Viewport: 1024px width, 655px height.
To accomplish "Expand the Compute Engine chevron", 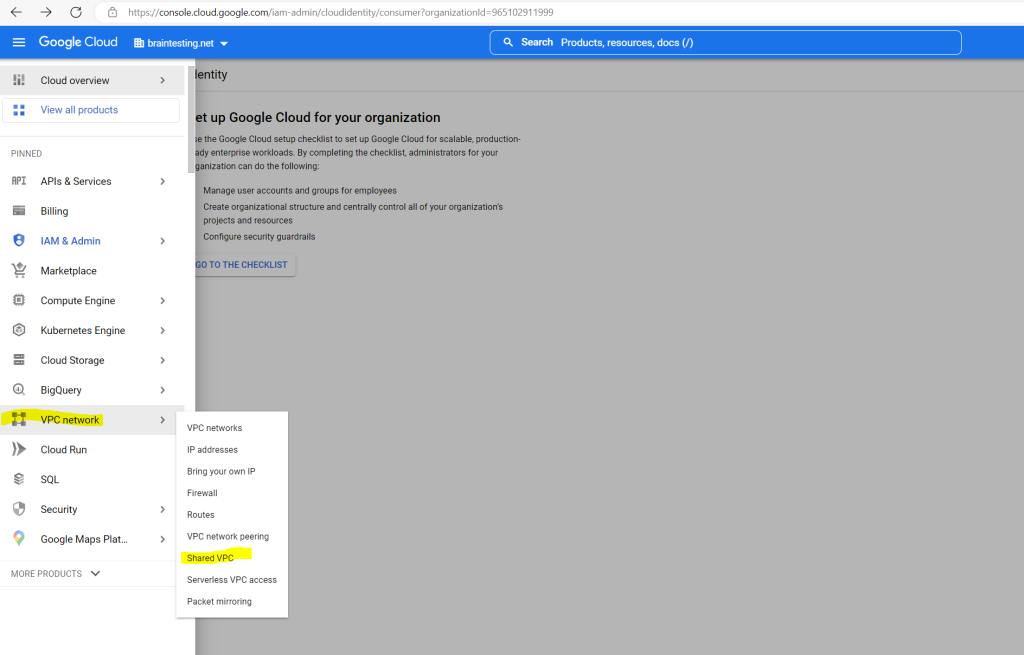I will tap(163, 300).
